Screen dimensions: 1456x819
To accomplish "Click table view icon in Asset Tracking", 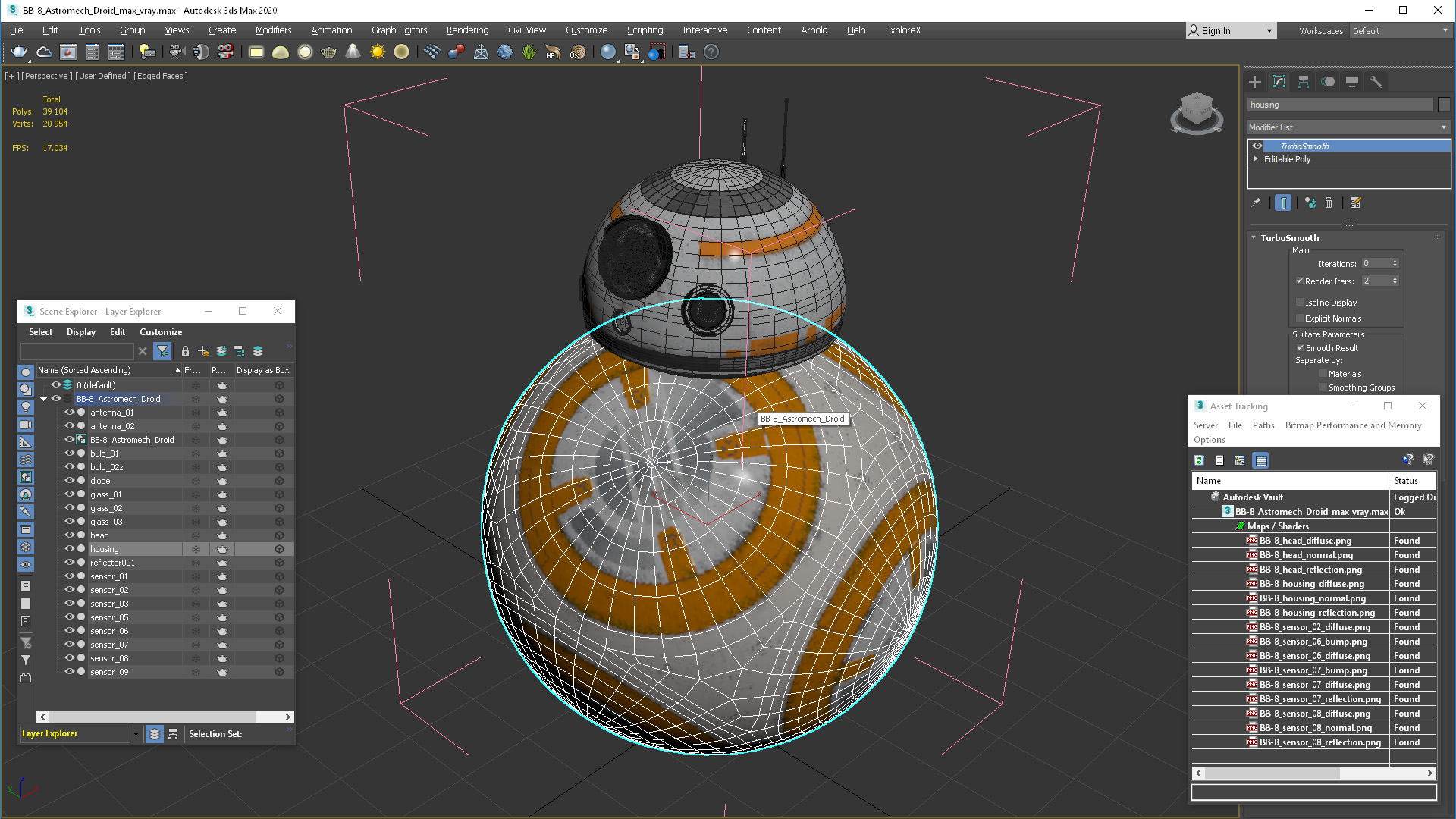I will [x=1260, y=460].
